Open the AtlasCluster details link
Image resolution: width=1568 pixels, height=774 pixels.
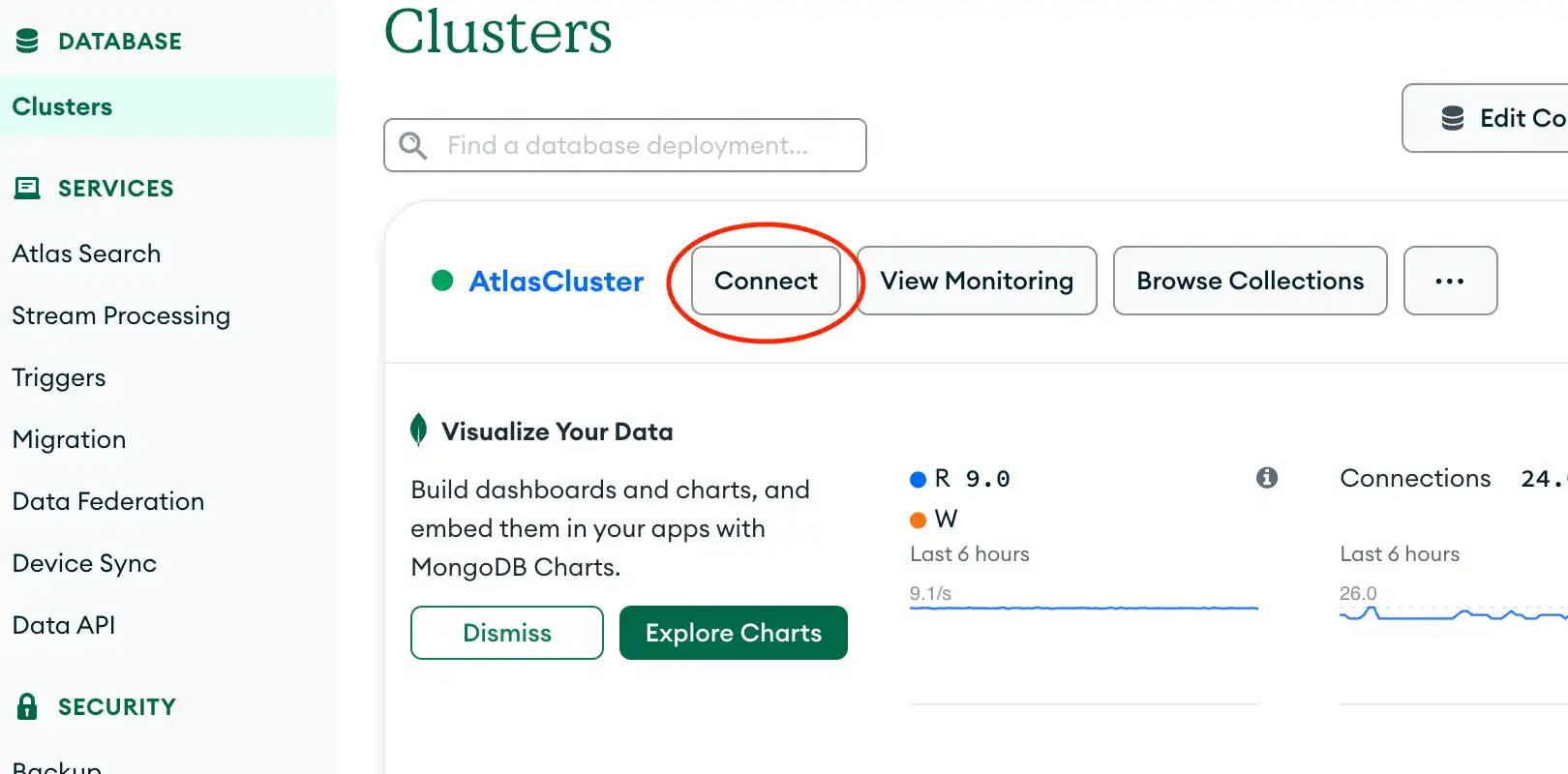[x=557, y=281]
